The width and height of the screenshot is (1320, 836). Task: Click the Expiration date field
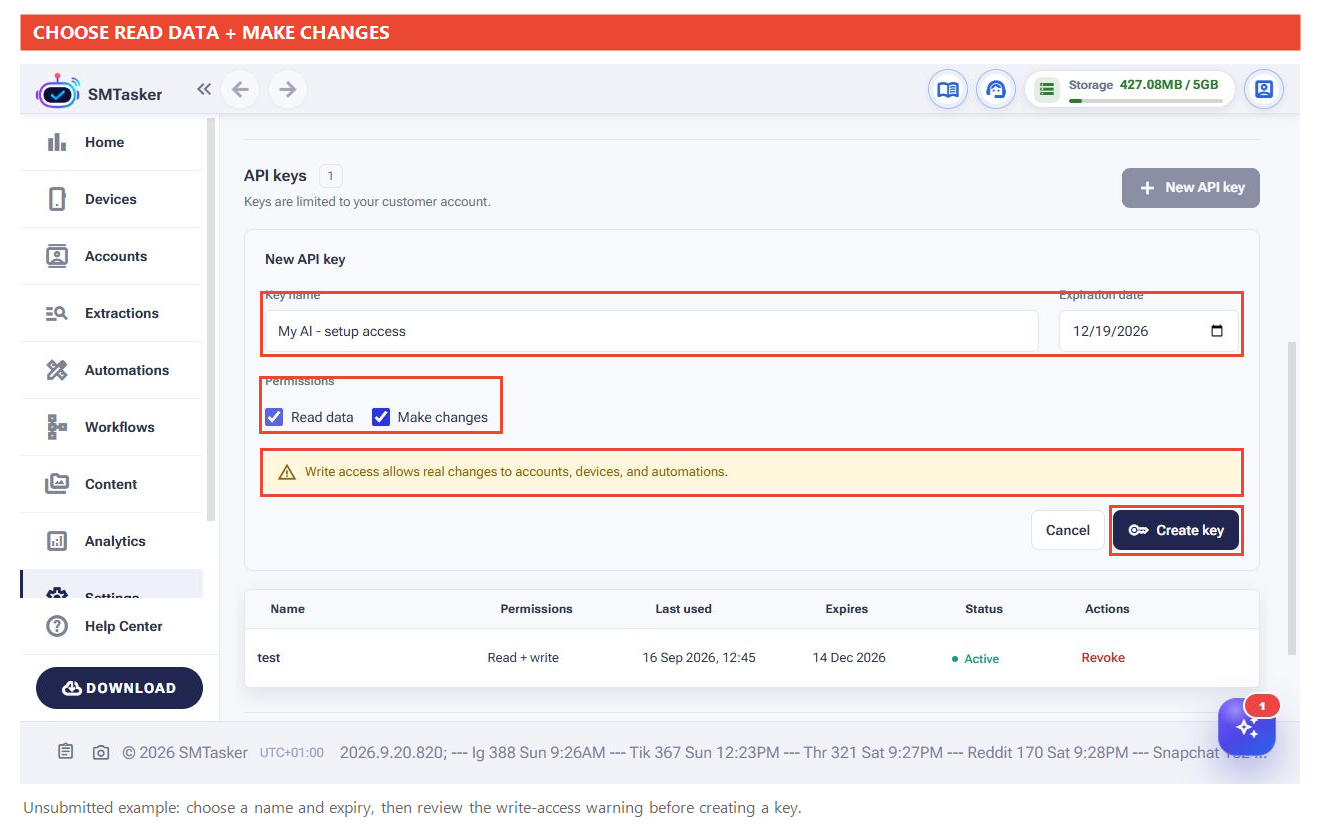pos(1149,331)
